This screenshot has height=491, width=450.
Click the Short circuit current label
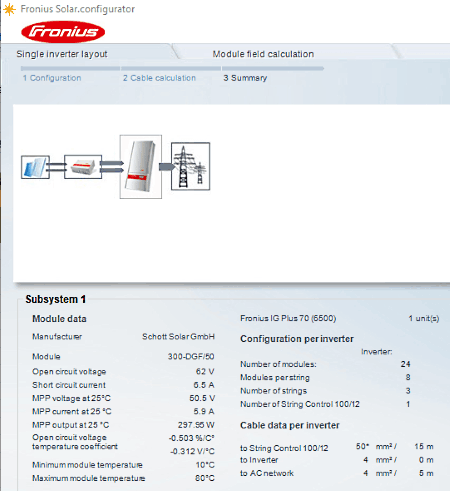coord(69,385)
